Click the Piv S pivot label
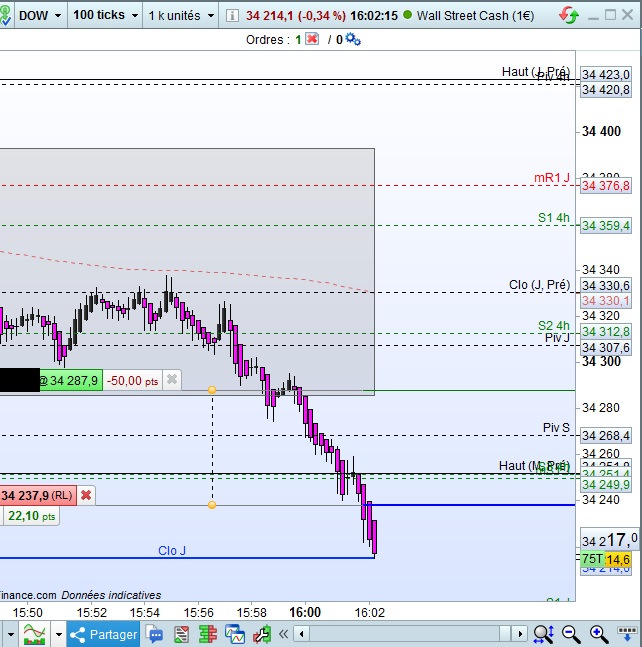The height and width of the screenshot is (647, 642). 556,427
